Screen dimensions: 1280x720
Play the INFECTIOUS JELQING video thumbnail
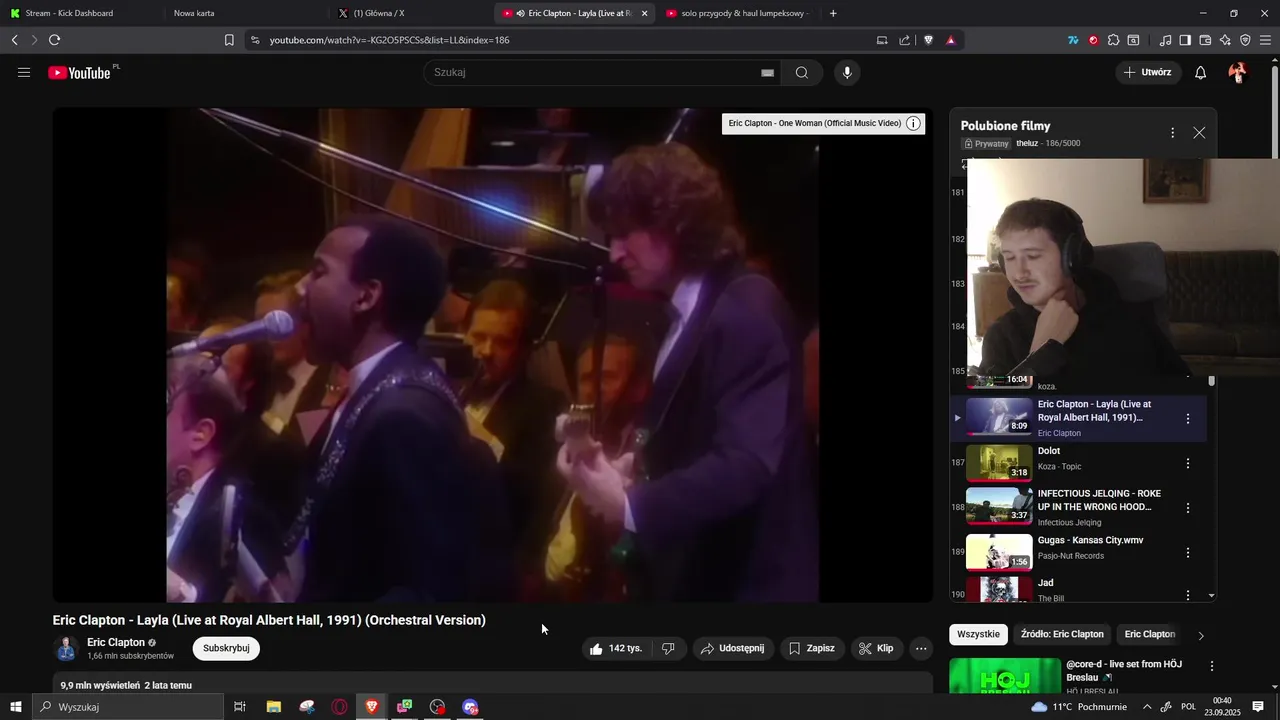999,506
